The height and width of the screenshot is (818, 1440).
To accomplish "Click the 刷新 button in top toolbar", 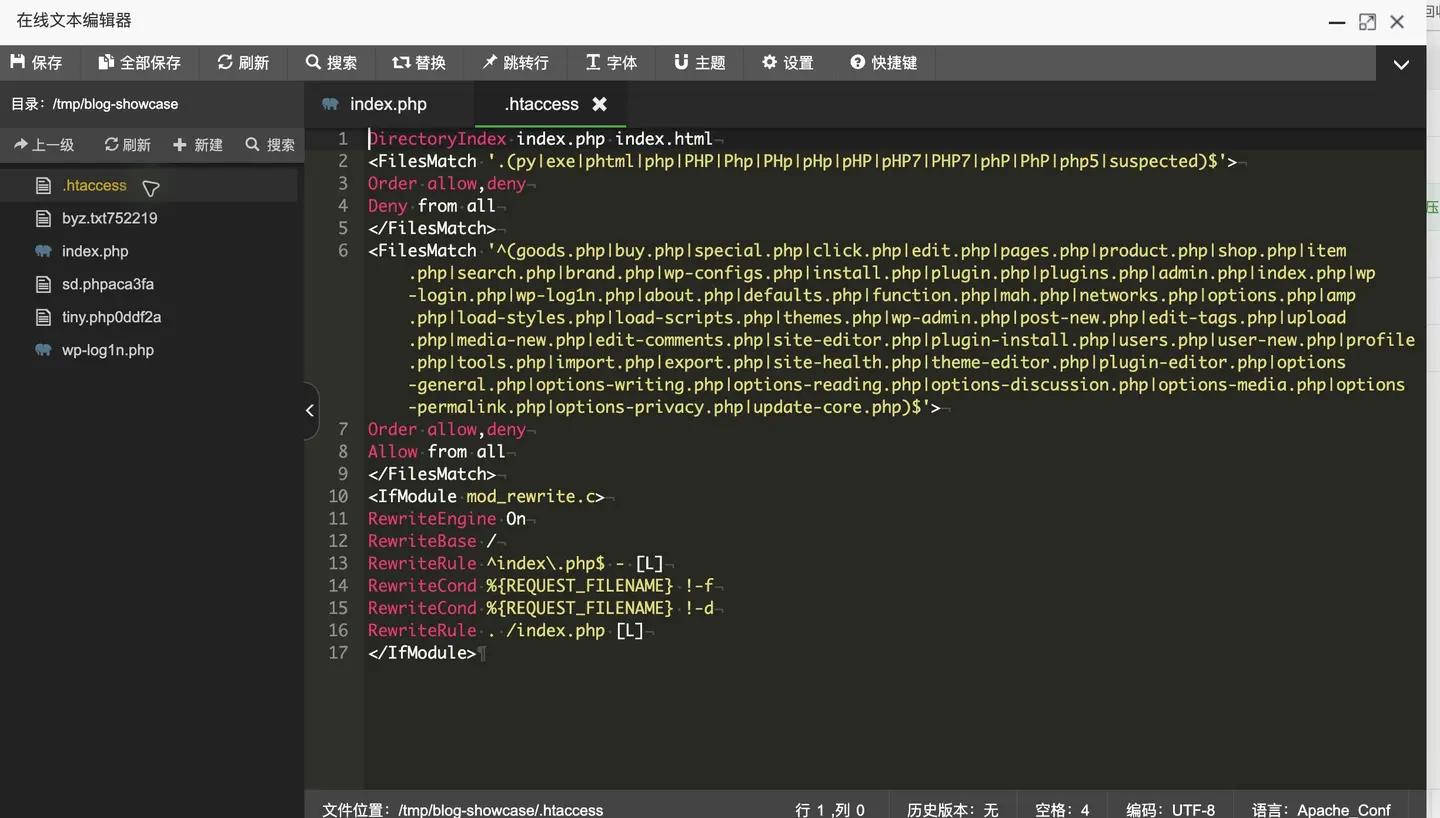I will 244,62.
